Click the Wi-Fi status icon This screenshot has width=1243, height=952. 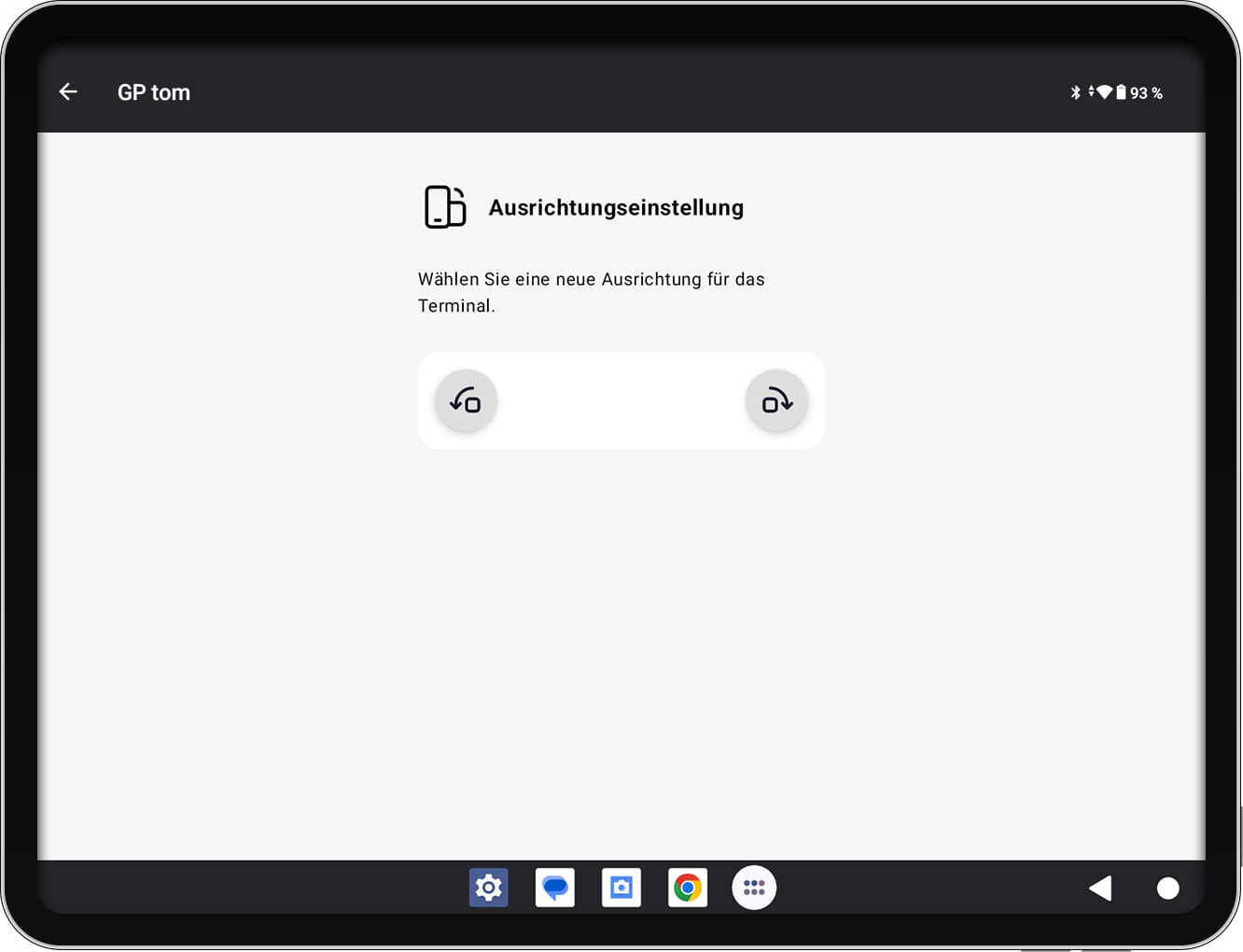(x=1104, y=92)
